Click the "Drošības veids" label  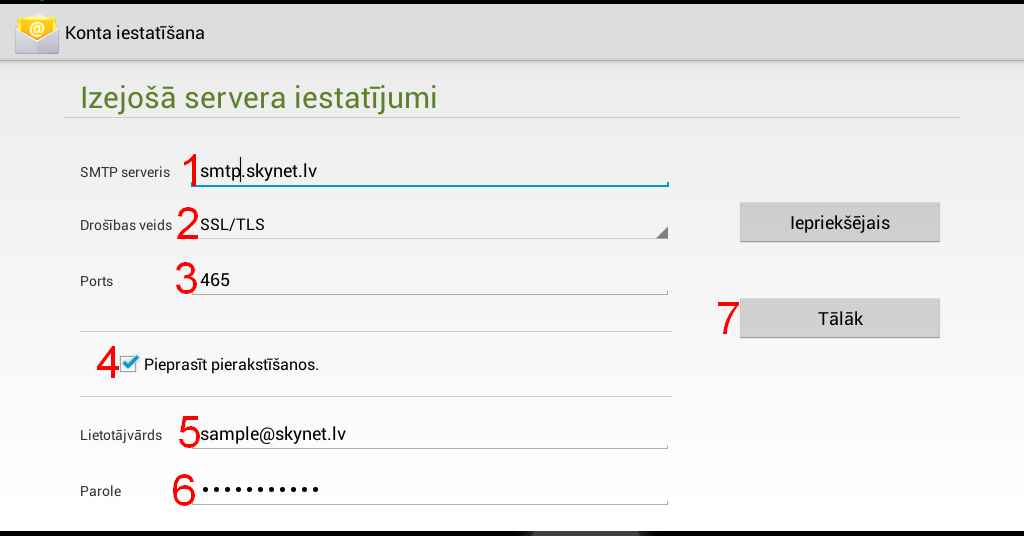(125, 226)
